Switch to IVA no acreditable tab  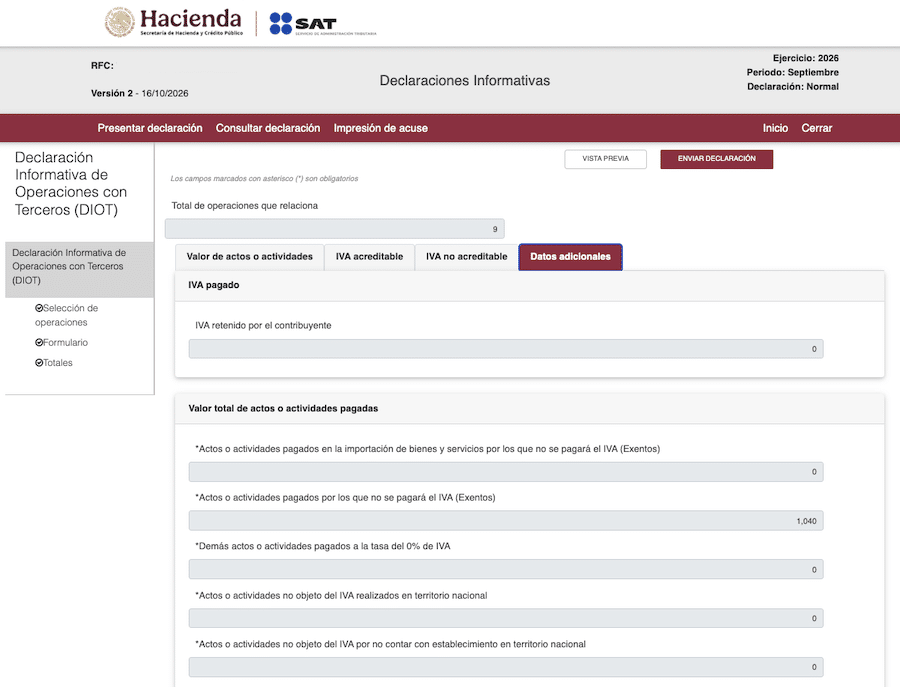[467, 257]
